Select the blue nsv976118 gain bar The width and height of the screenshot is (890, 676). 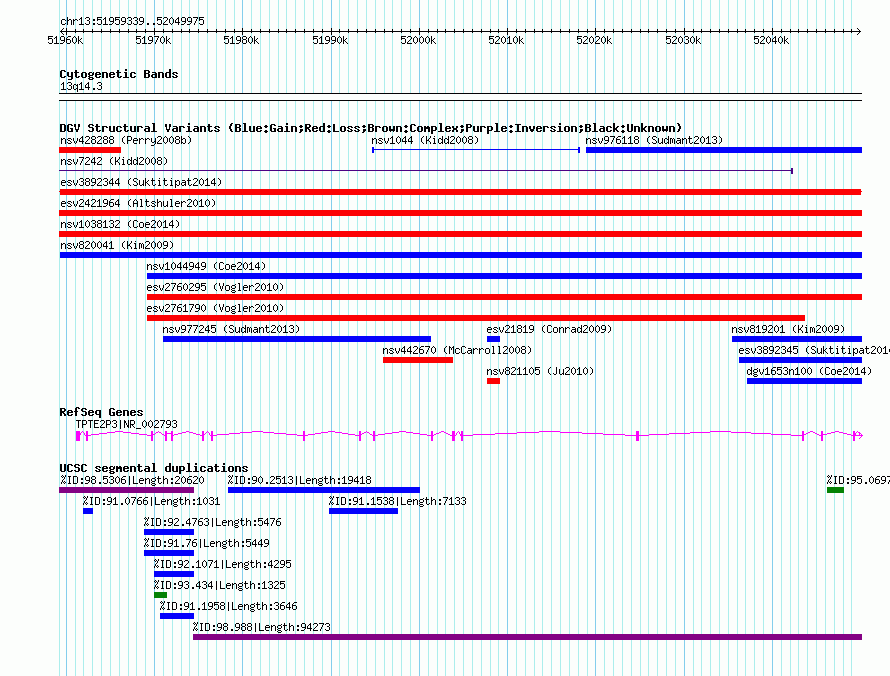click(724, 150)
